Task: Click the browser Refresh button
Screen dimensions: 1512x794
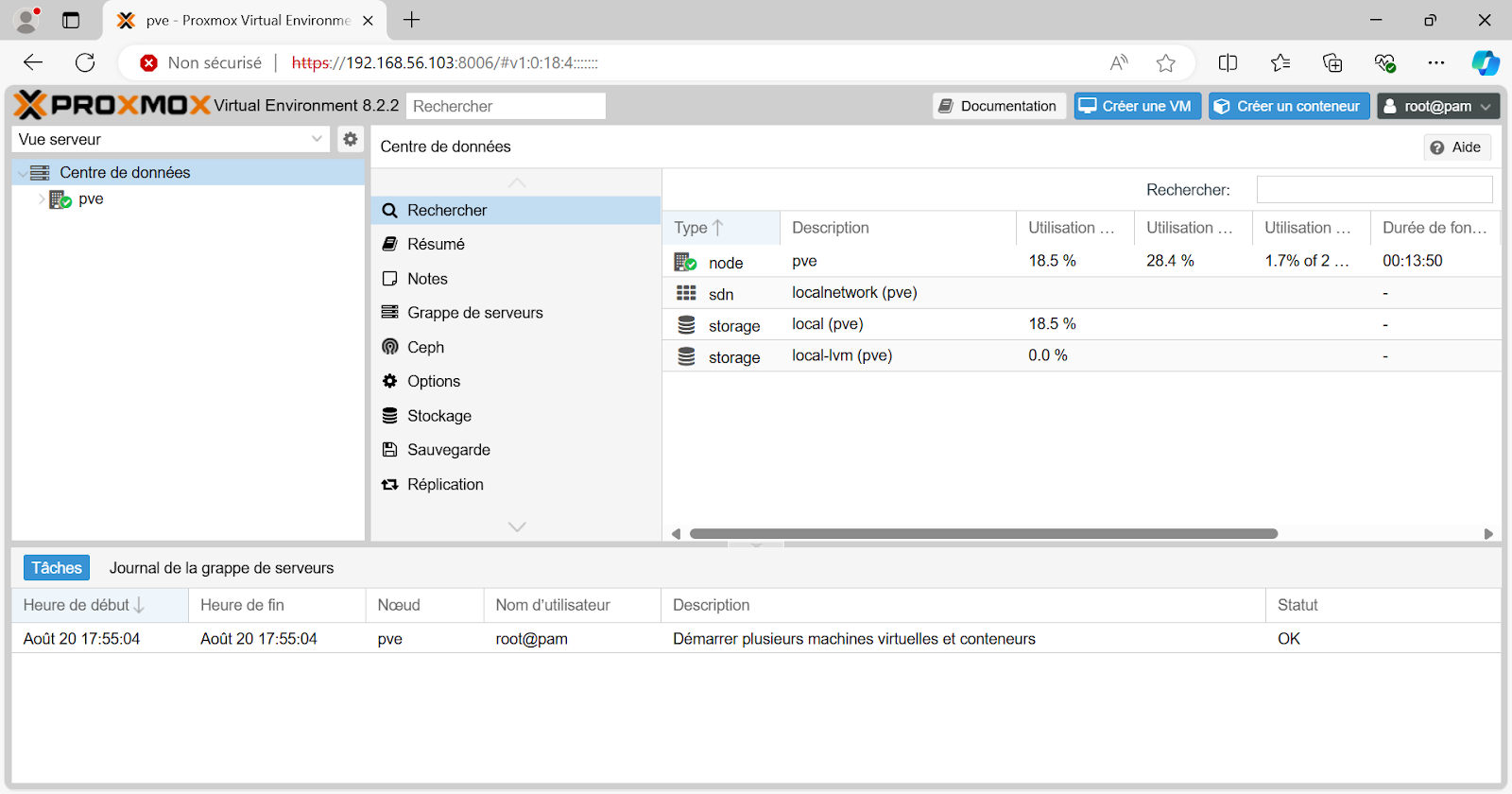Action: tap(85, 62)
